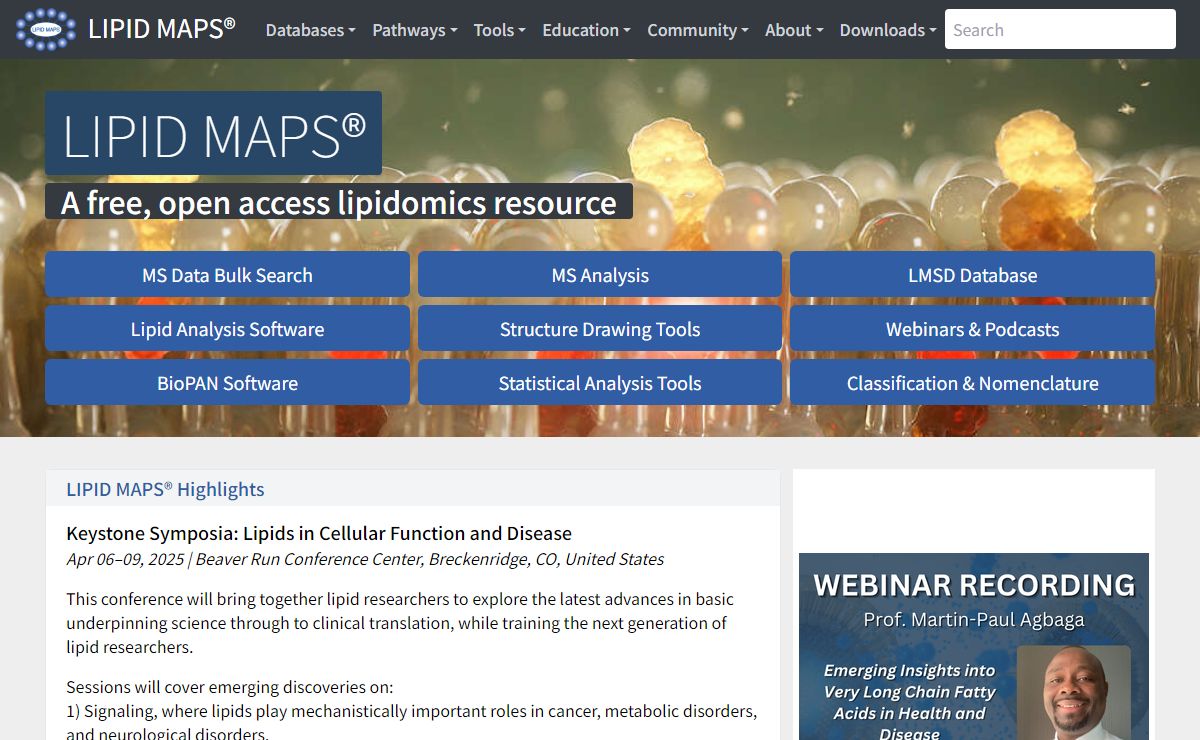Screen dimensions: 1200x740
Task: Open Keystone Symposia event title
Action: coord(319,533)
